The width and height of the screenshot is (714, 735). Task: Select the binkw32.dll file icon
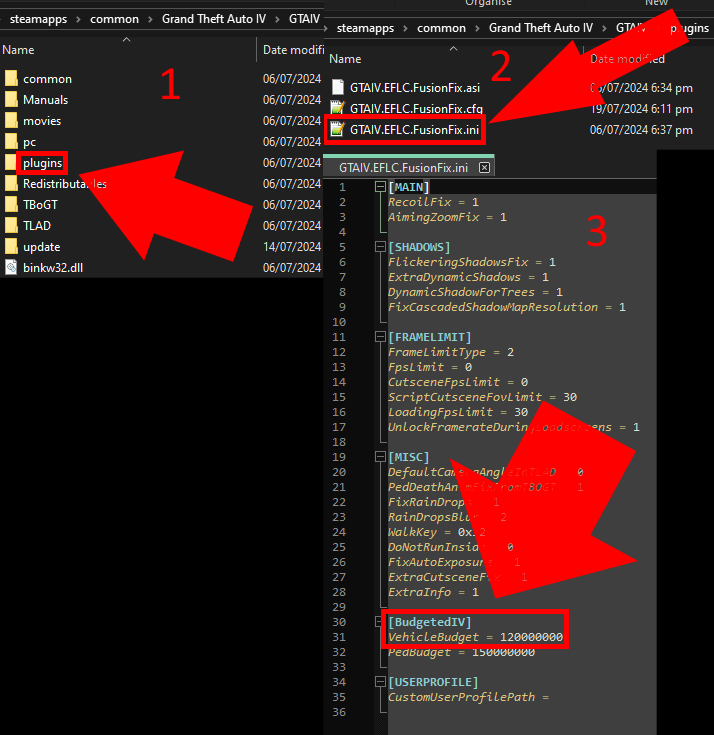pos(11,268)
